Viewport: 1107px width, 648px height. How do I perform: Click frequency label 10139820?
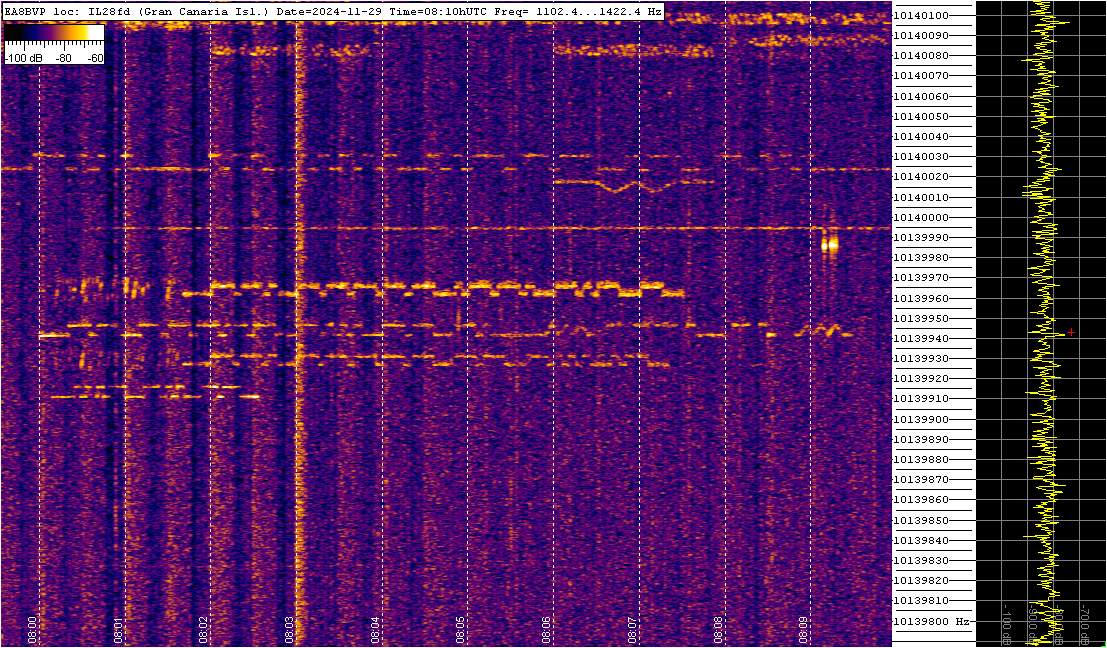(921, 581)
